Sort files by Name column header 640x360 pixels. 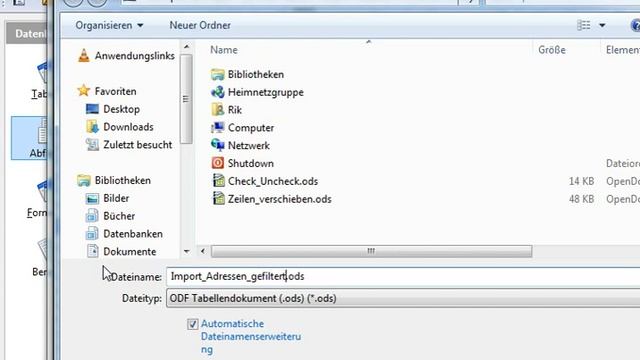[x=224, y=50]
